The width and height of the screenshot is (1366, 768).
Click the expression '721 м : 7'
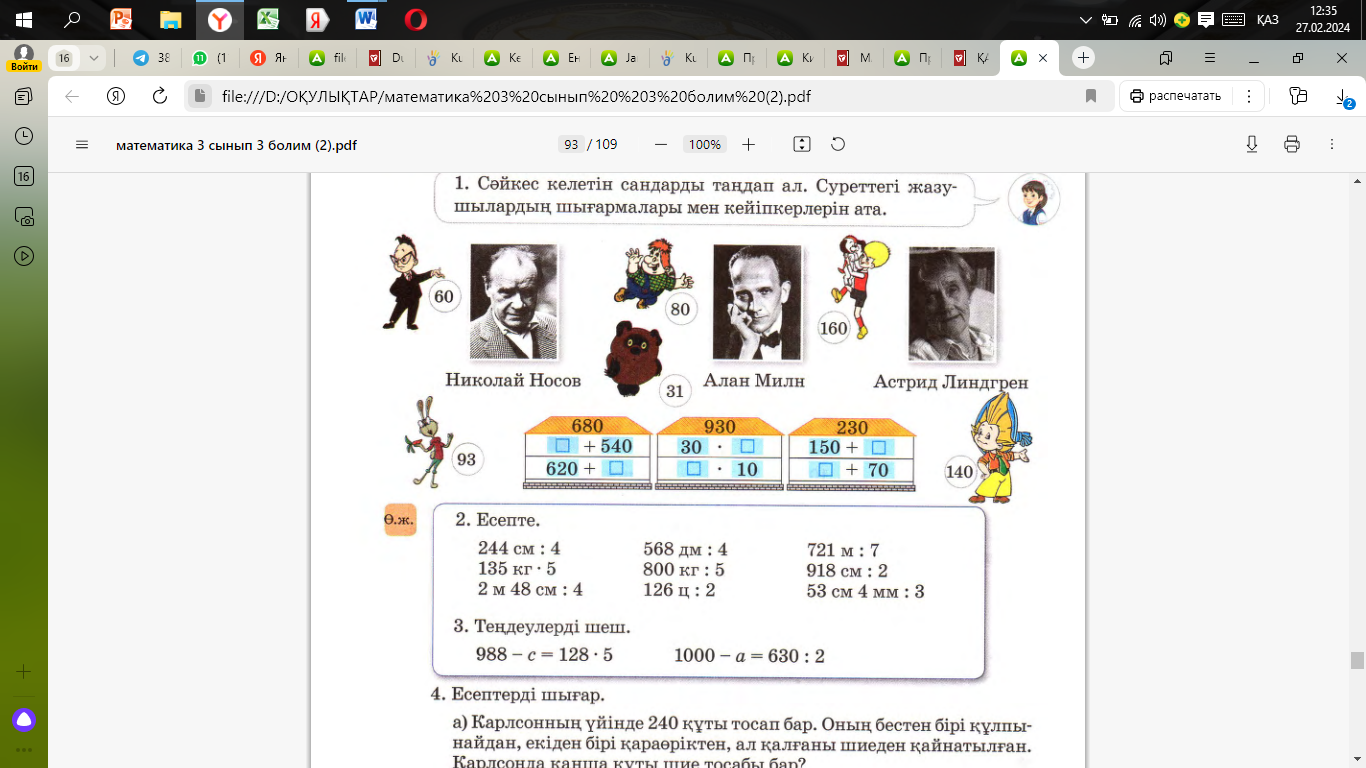pos(843,550)
